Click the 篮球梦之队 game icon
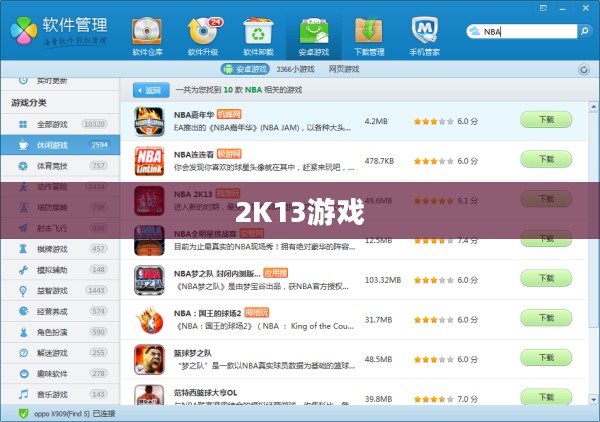600x422 pixels. (149, 359)
